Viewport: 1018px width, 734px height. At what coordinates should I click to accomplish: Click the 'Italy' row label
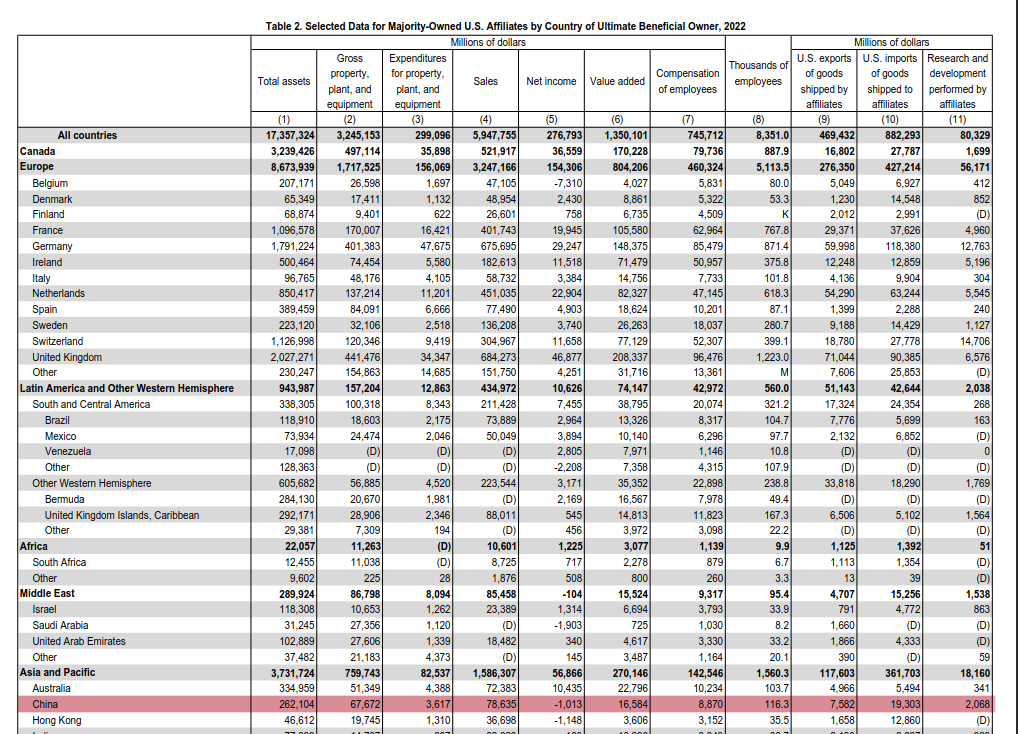point(41,278)
